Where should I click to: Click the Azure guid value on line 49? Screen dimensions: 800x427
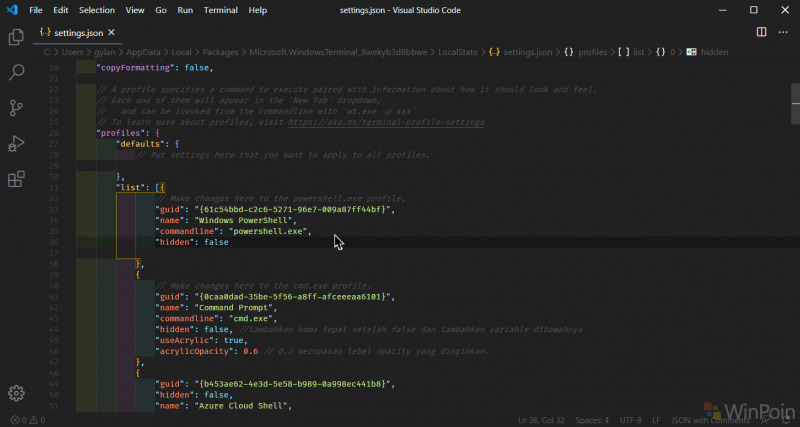coord(292,384)
